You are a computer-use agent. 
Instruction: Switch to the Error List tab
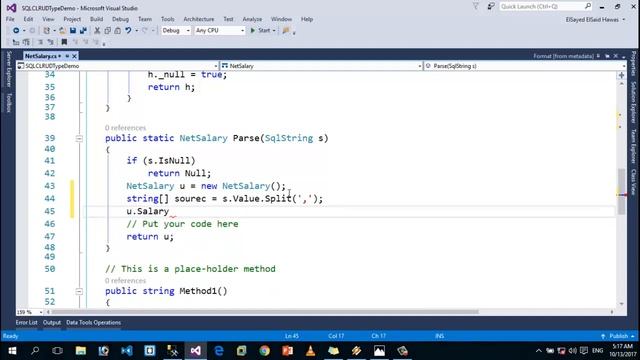click(27, 322)
